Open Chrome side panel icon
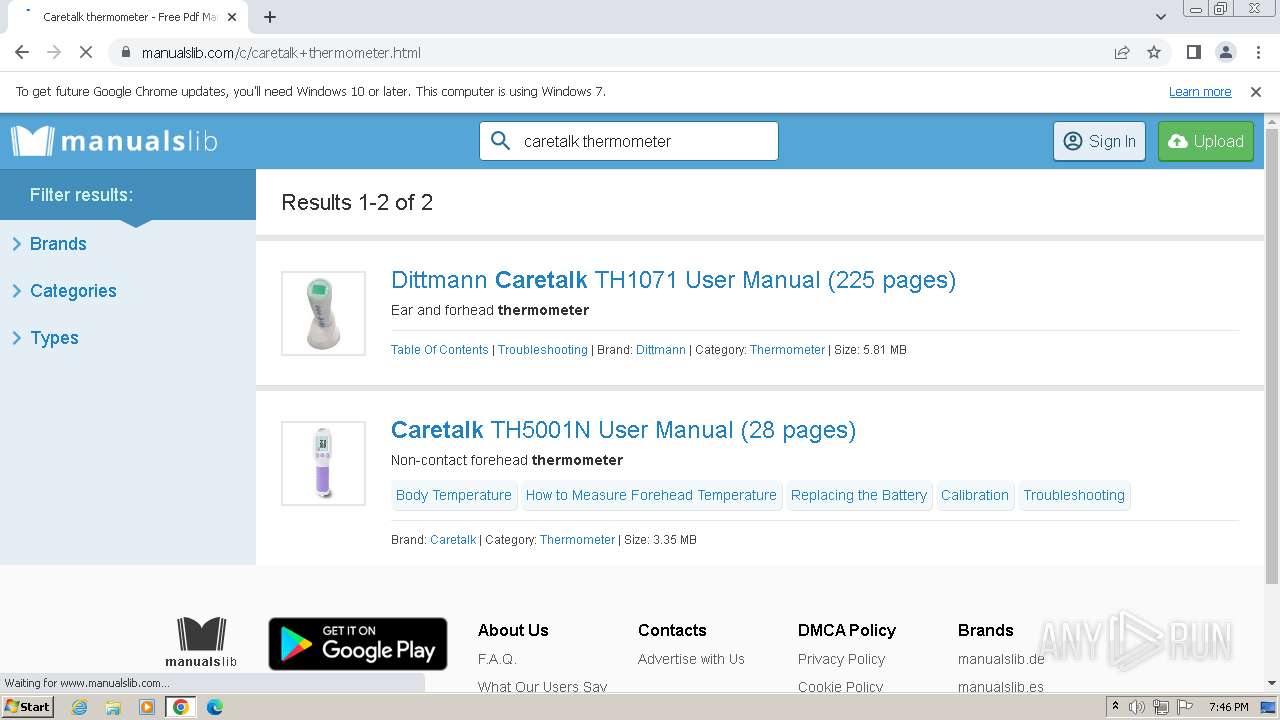The height and width of the screenshot is (720, 1280). pos(1193,52)
